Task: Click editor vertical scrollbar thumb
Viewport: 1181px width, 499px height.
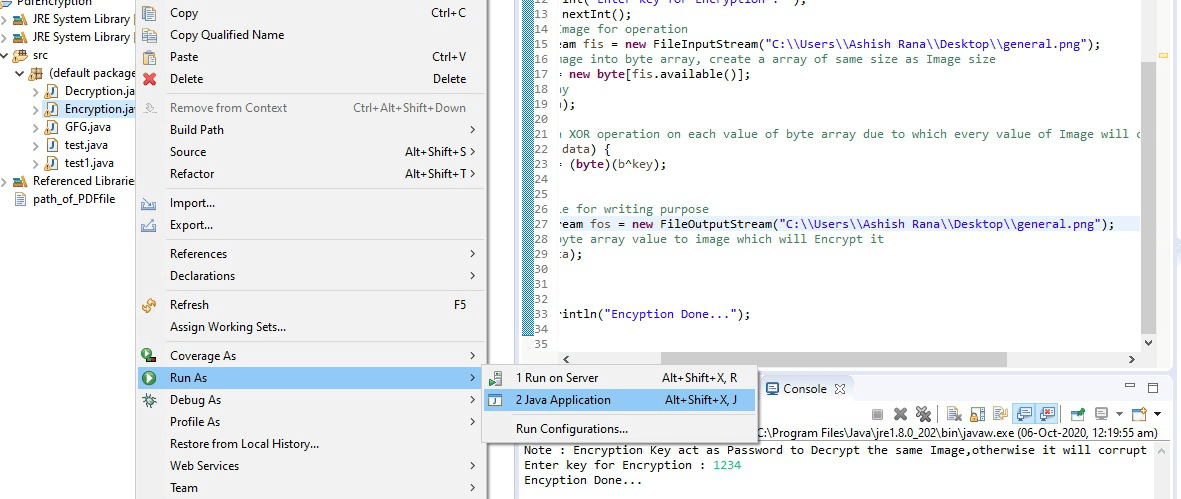Action: [1148, 198]
